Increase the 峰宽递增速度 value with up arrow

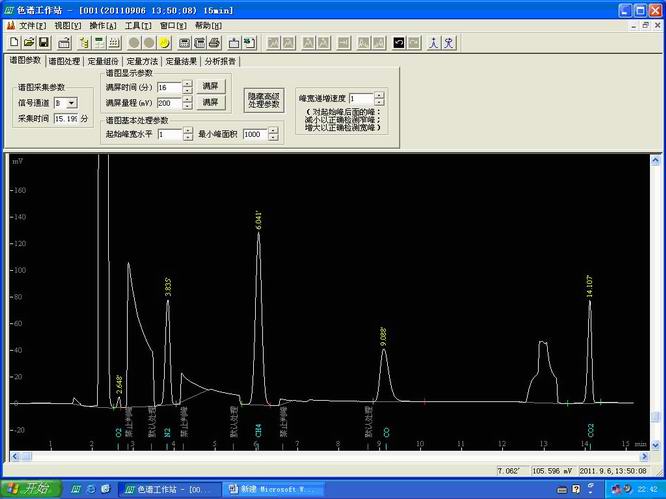379,95
